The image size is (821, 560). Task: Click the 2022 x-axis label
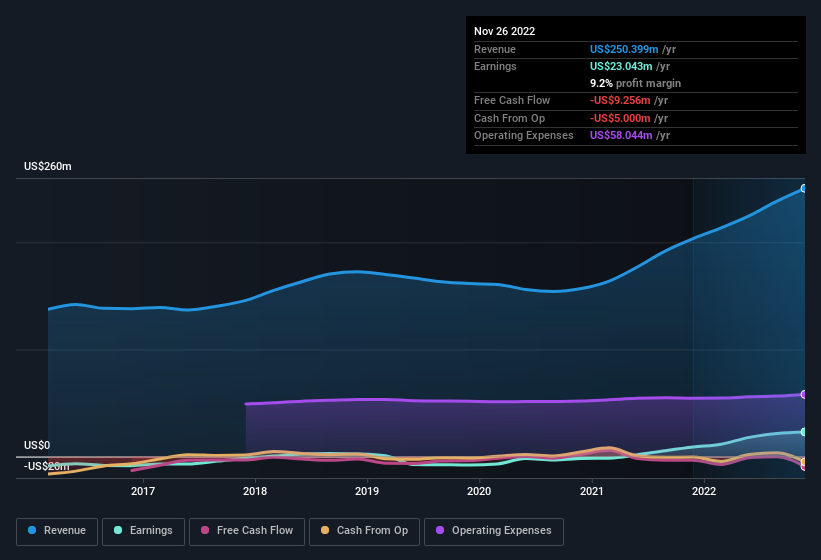[x=704, y=491]
